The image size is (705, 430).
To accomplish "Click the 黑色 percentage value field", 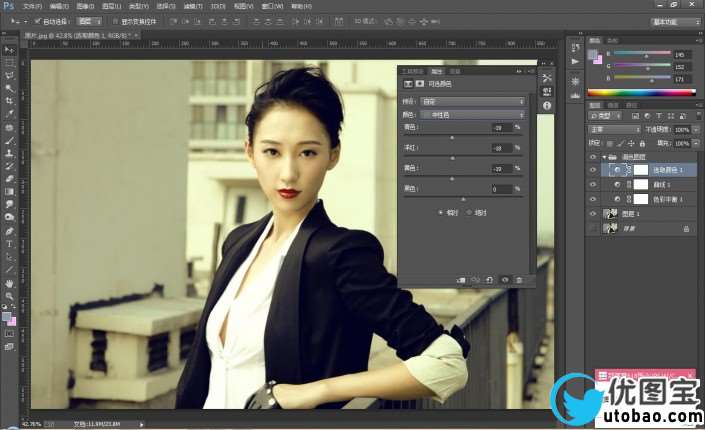I will pos(498,188).
